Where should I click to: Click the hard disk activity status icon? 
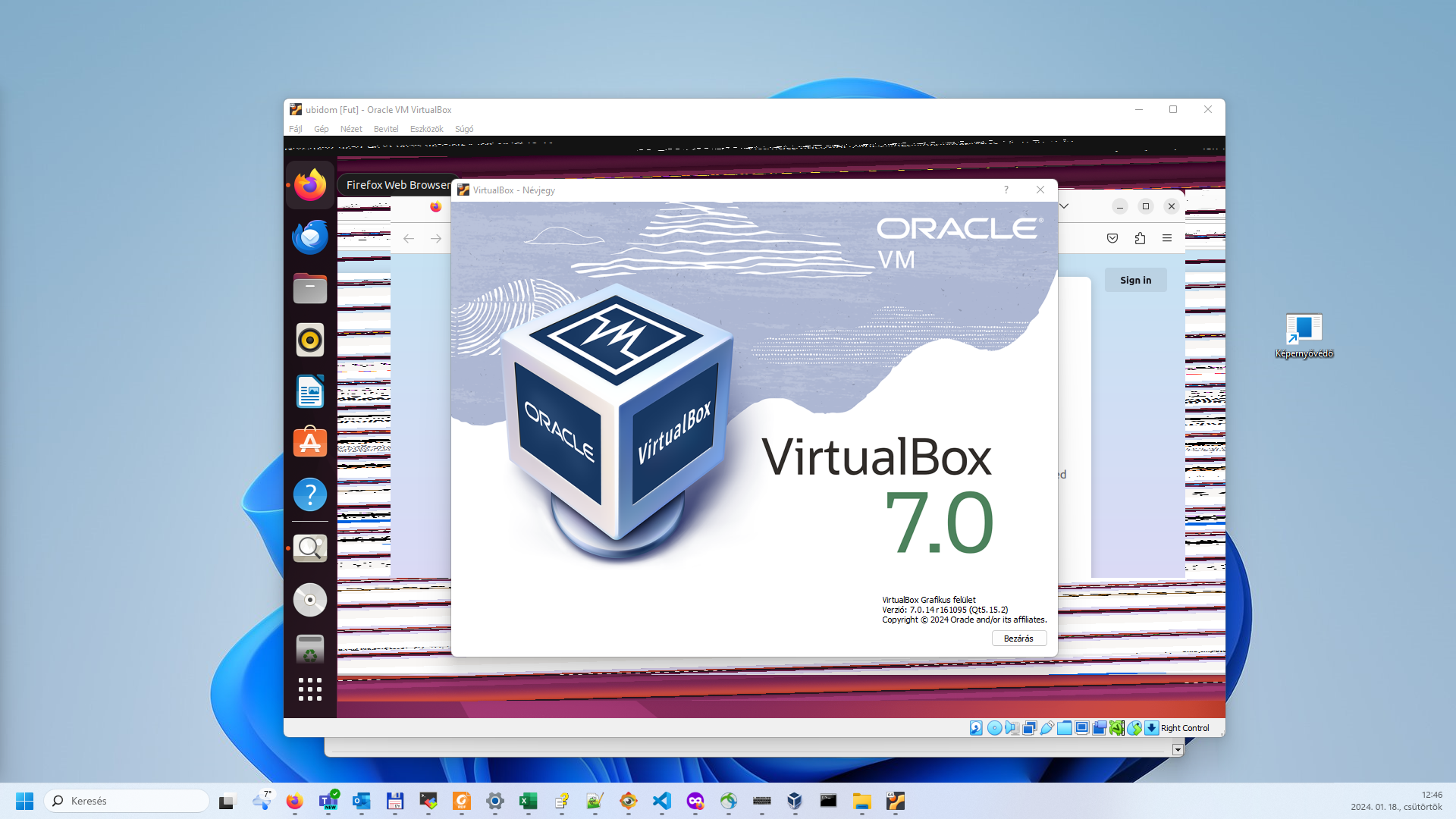[976, 728]
